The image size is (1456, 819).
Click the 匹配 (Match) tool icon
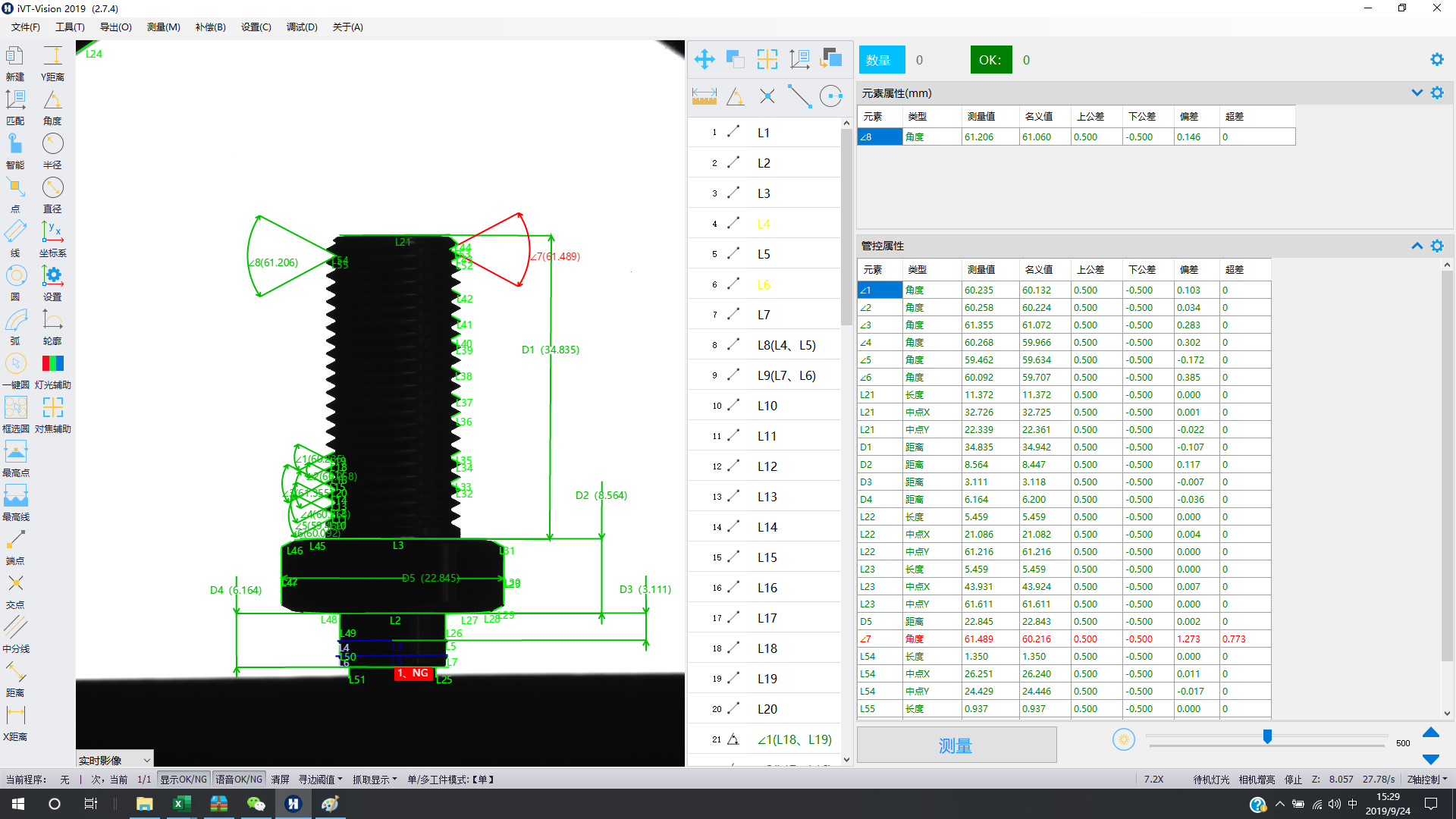tap(15, 100)
